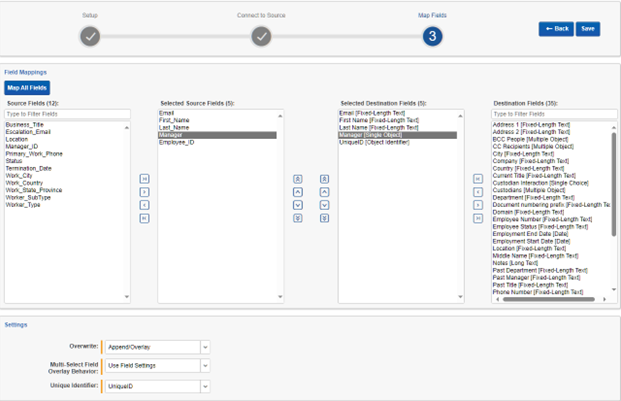Select Business_Title in Source Fields
621x401 pixels.
coord(25,125)
